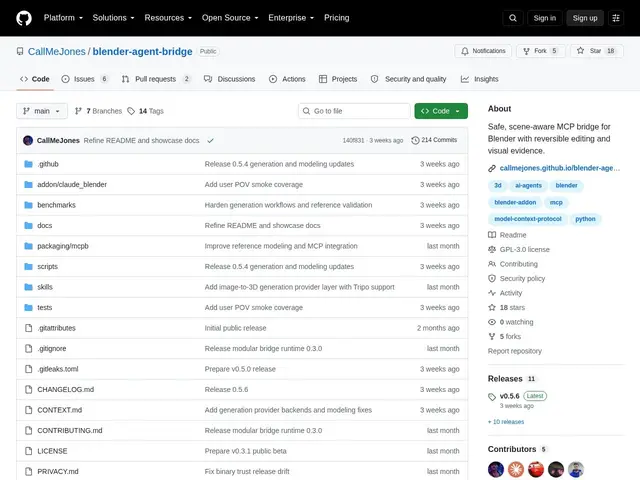Click the Readme book icon
This screenshot has width=640, height=480.
(492, 235)
